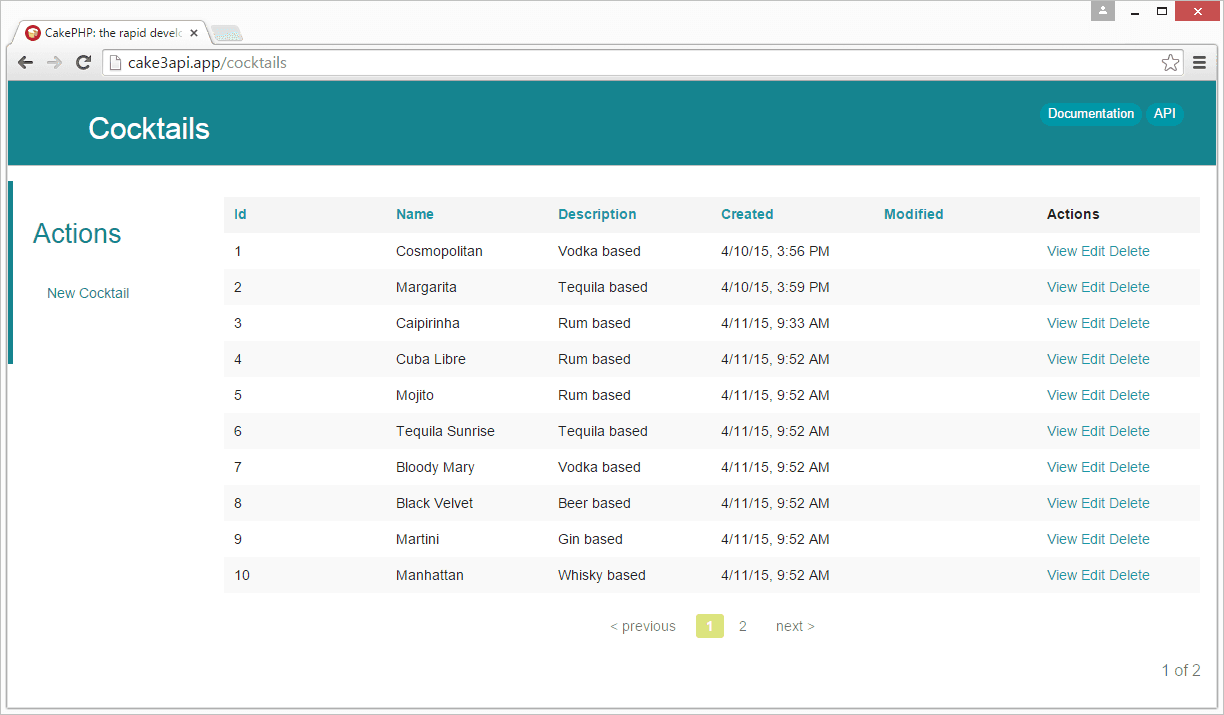Click the browser back arrow
The width and height of the screenshot is (1224, 715).
(x=26, y=63)
